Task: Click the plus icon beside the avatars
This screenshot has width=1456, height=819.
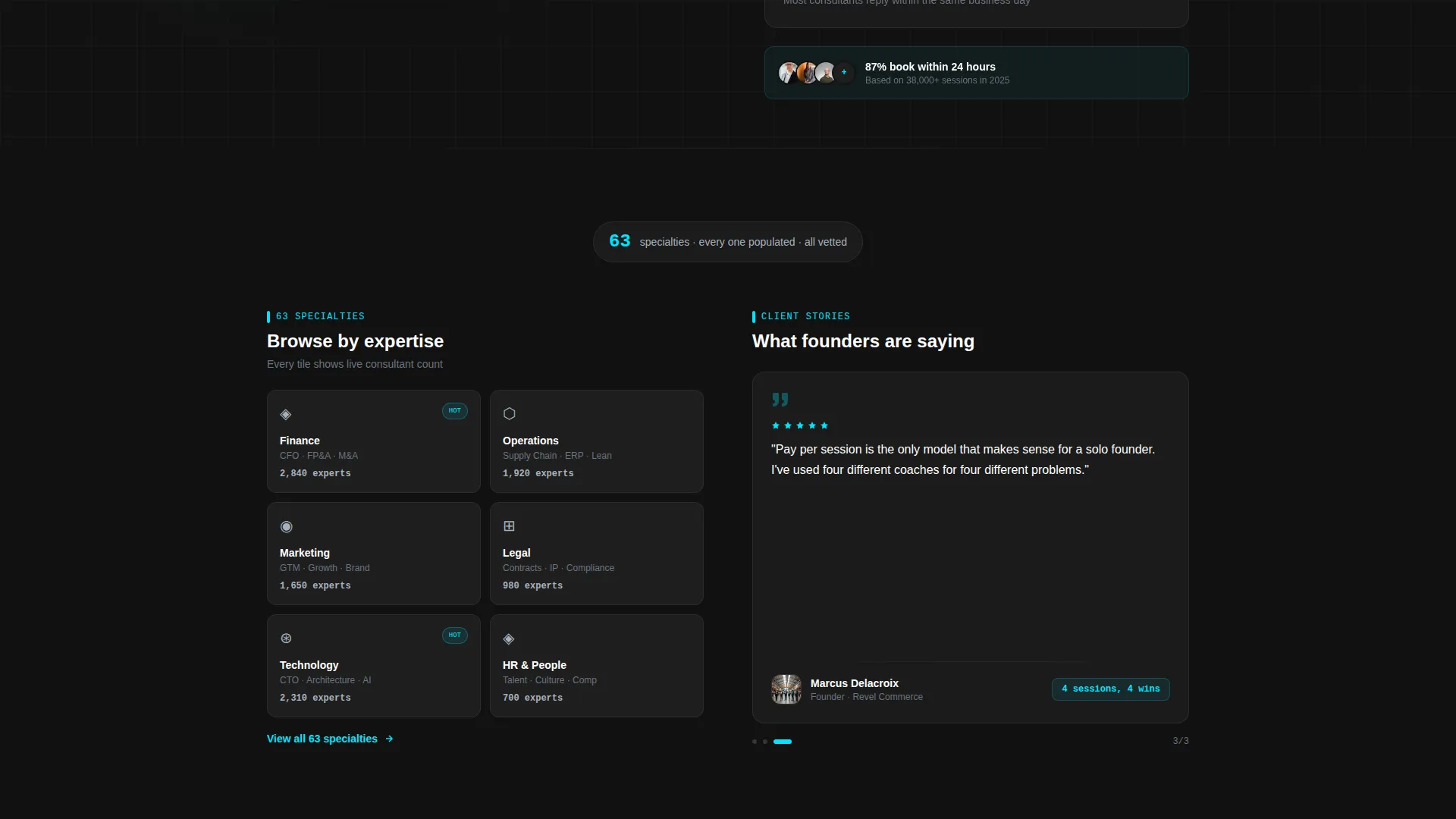Action: [x=844, y=72]
